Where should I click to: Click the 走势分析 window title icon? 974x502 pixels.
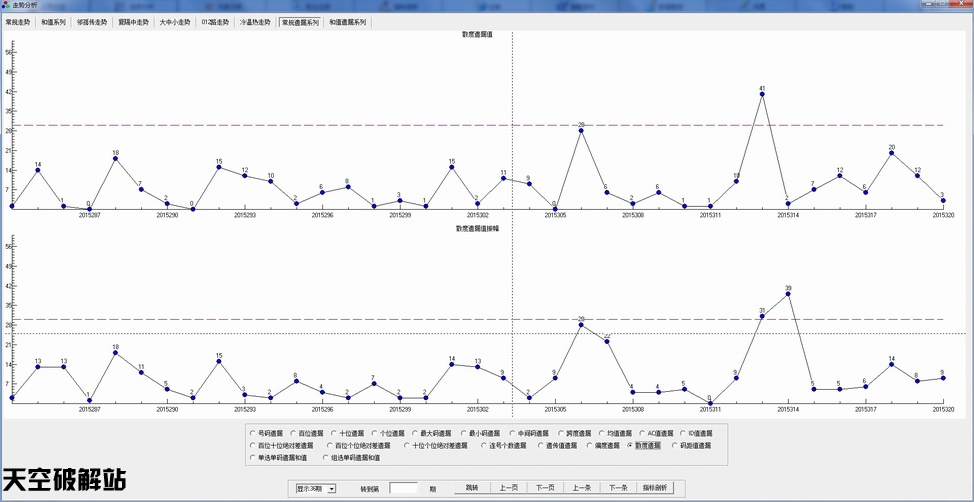click(6, 5)
